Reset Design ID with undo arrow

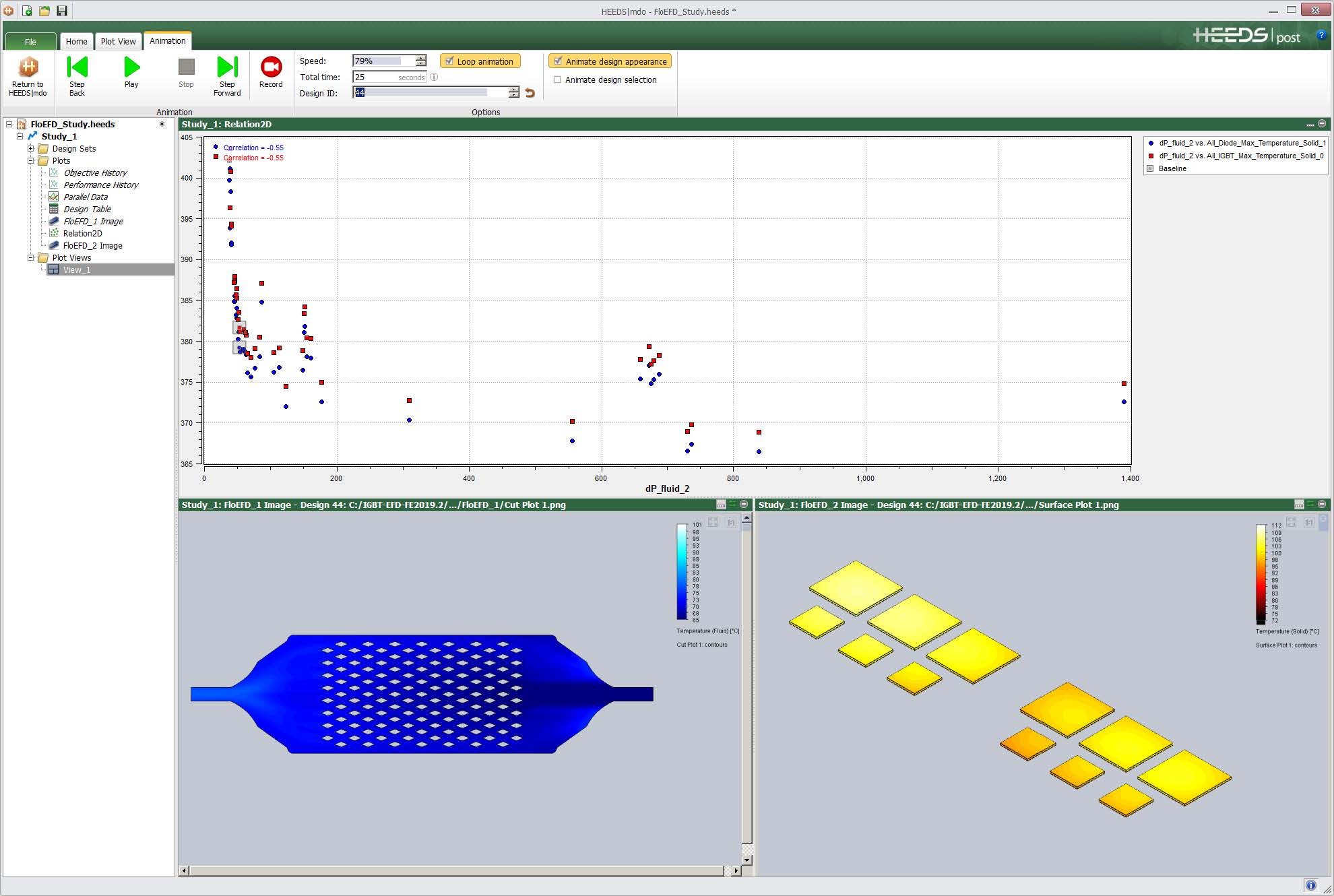(x=530, y=93)
